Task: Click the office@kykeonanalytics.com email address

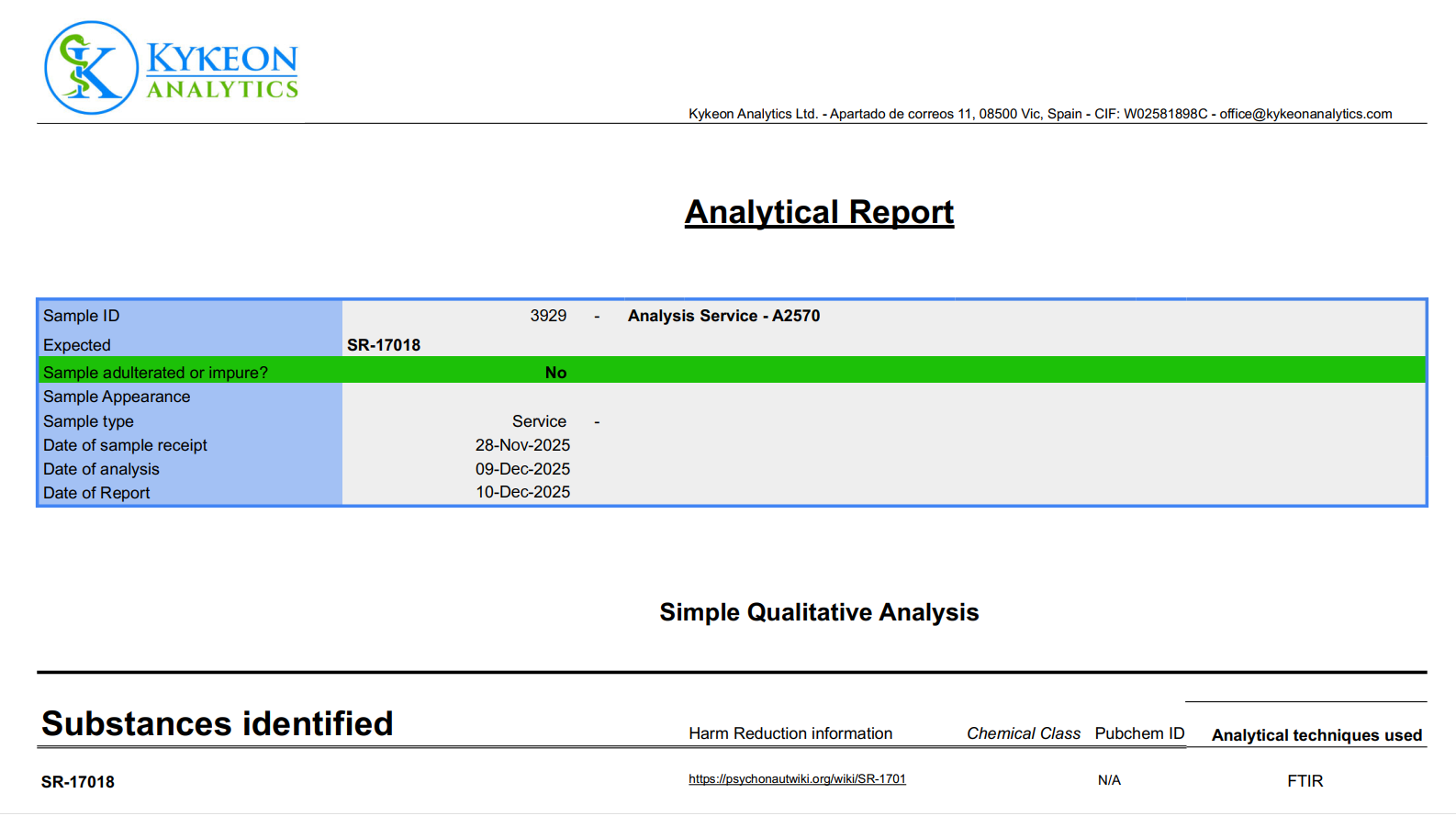Action: 1305,114
